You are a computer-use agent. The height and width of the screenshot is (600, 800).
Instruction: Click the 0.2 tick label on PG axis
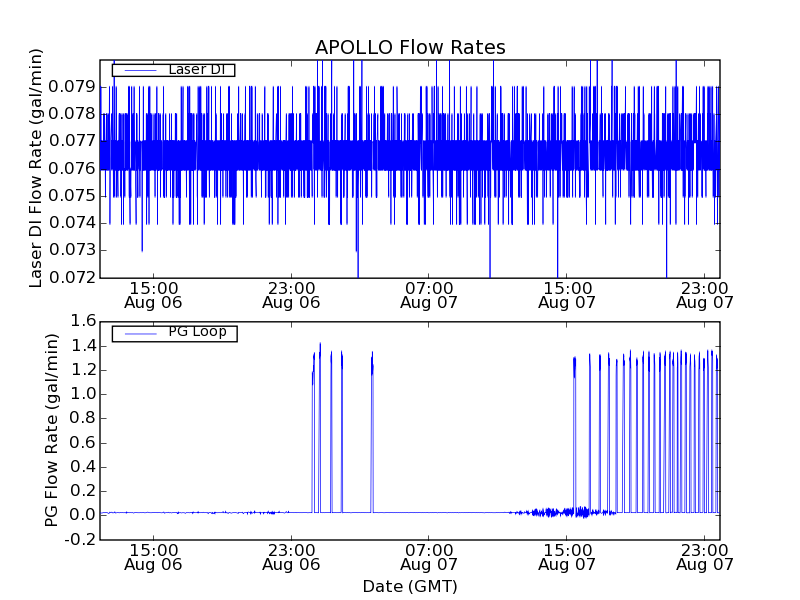pyautogui.click(x=83, y=491)
